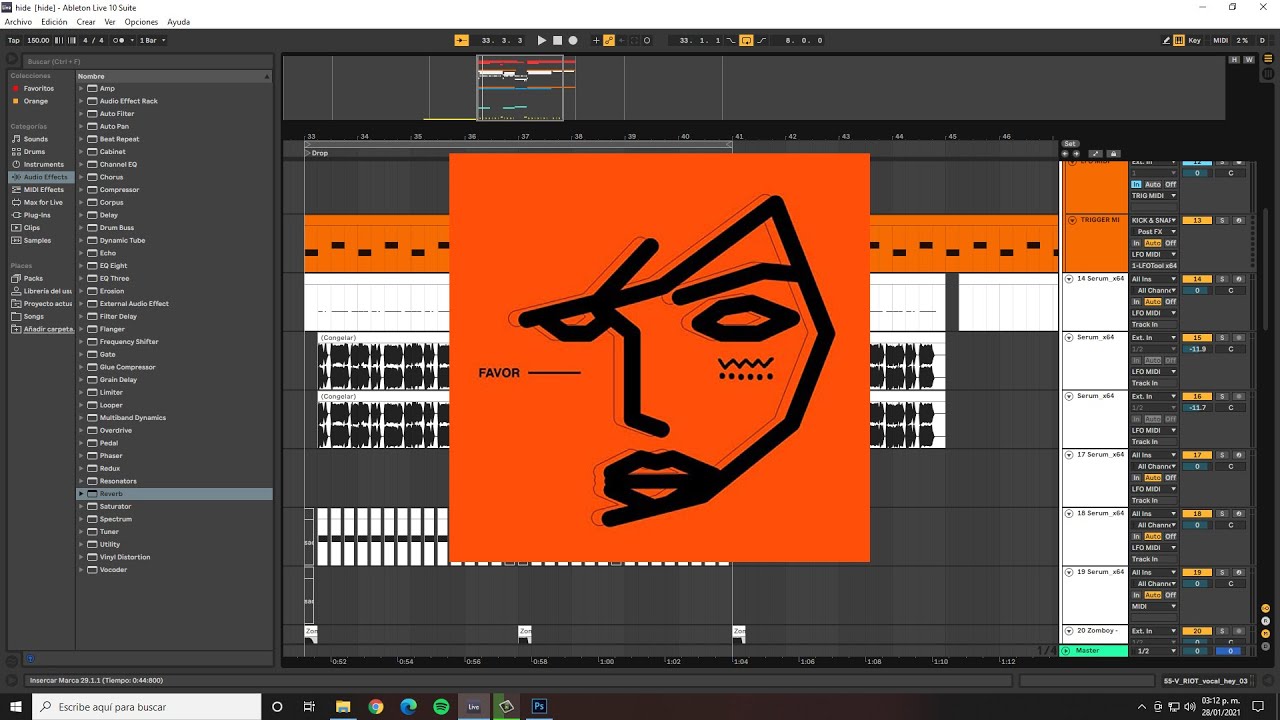1280x720 pixels.
Task: Click the Punch-Out switch
Action: (x=761, y=40)
